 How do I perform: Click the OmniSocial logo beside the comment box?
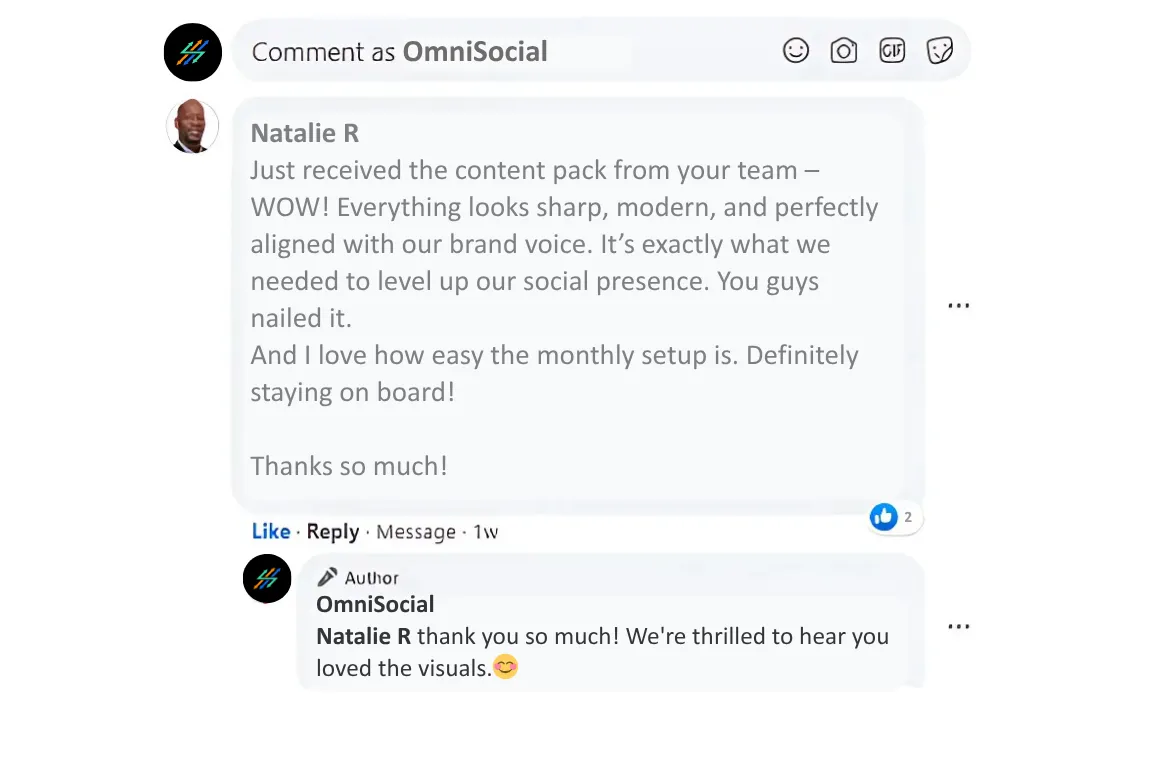[x=193, y=52]
